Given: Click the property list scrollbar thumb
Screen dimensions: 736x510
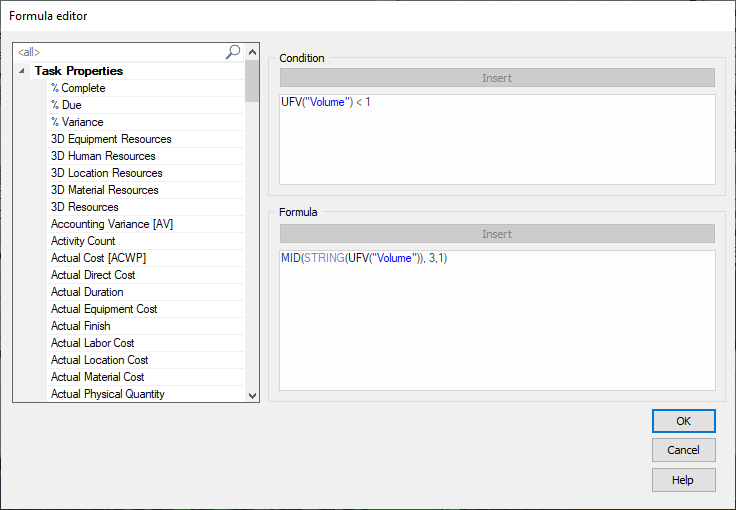Looking at the screenshot, I should coord(252,82).
